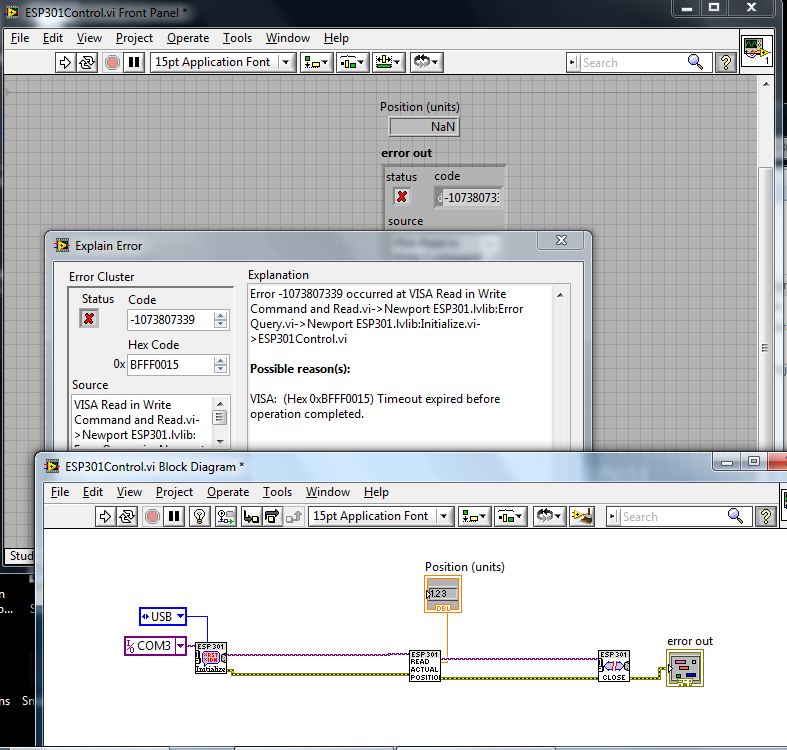Screen dimensions: 787x750
Task: Open Window menu in Front Panel
Action: (288, 38)
